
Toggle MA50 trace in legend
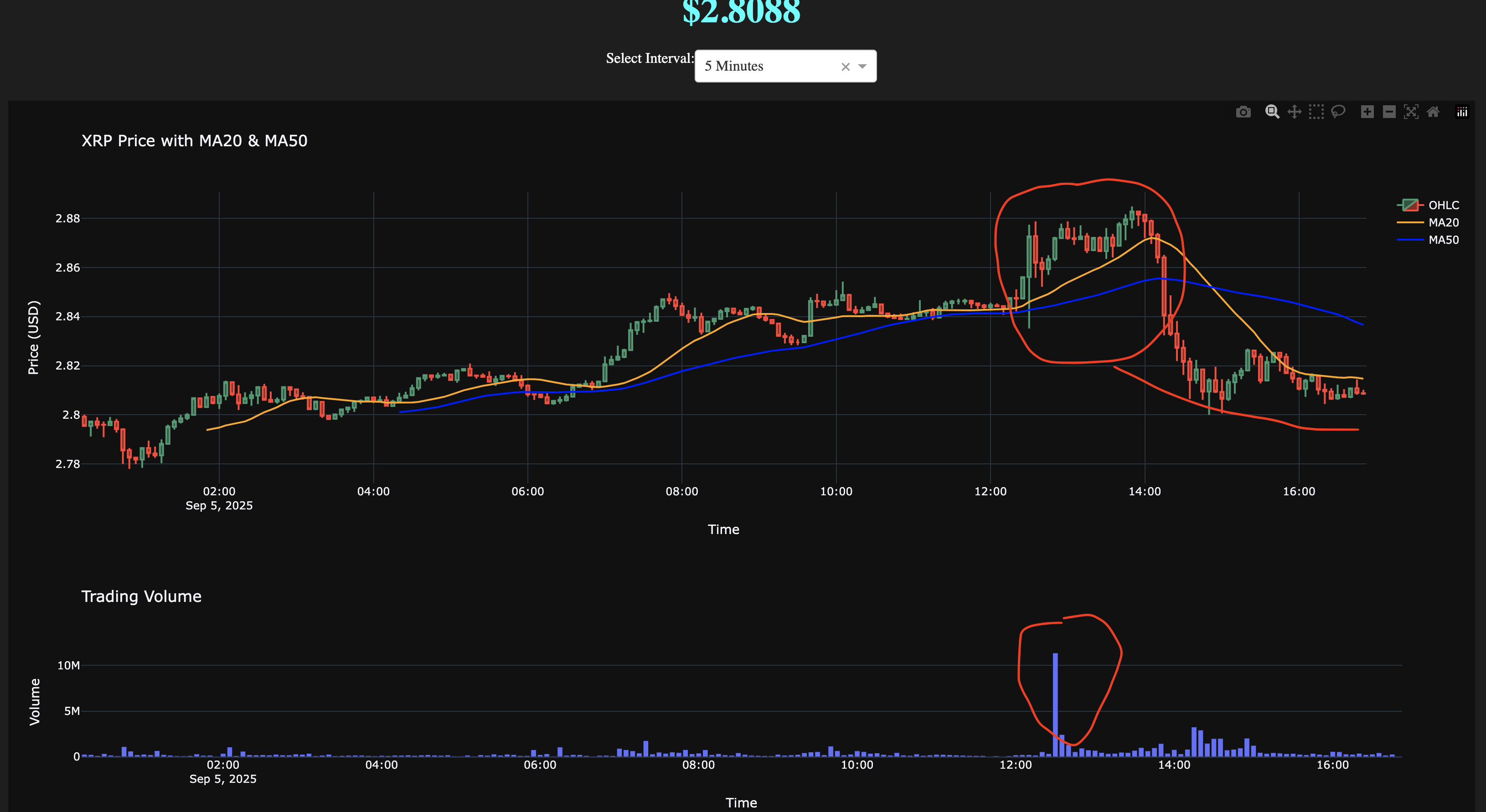[1443, 240]
